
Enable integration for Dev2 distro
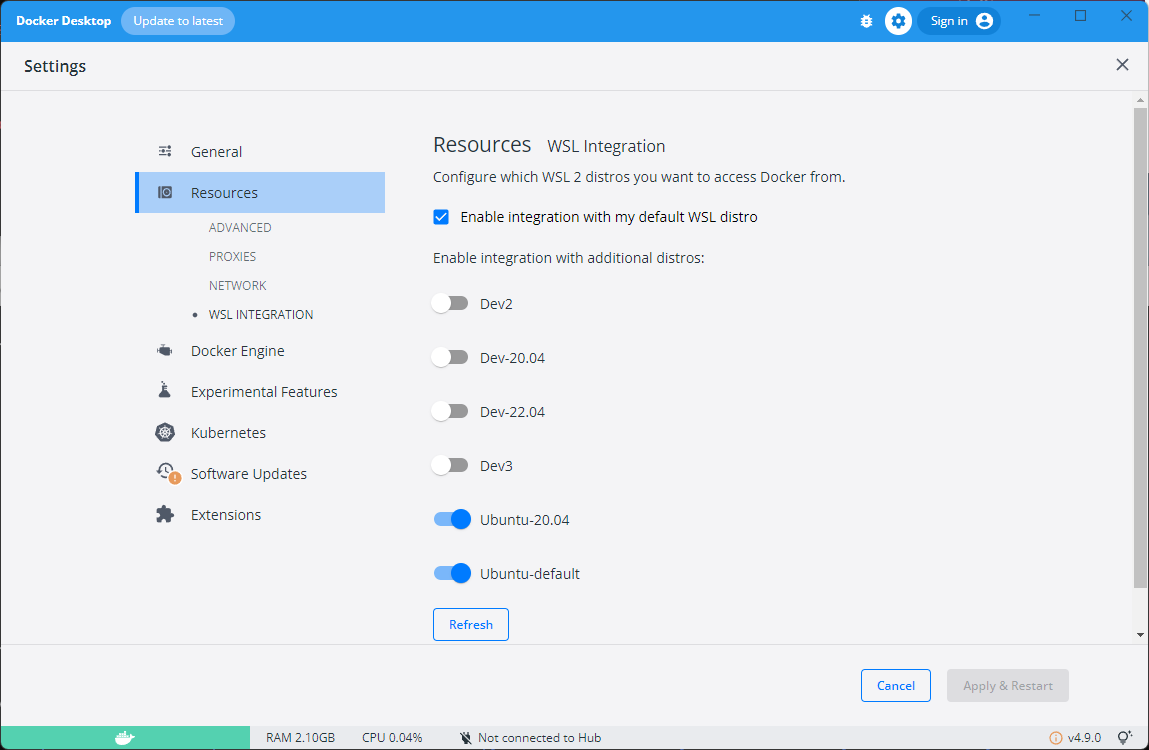[x=450, y=304]
